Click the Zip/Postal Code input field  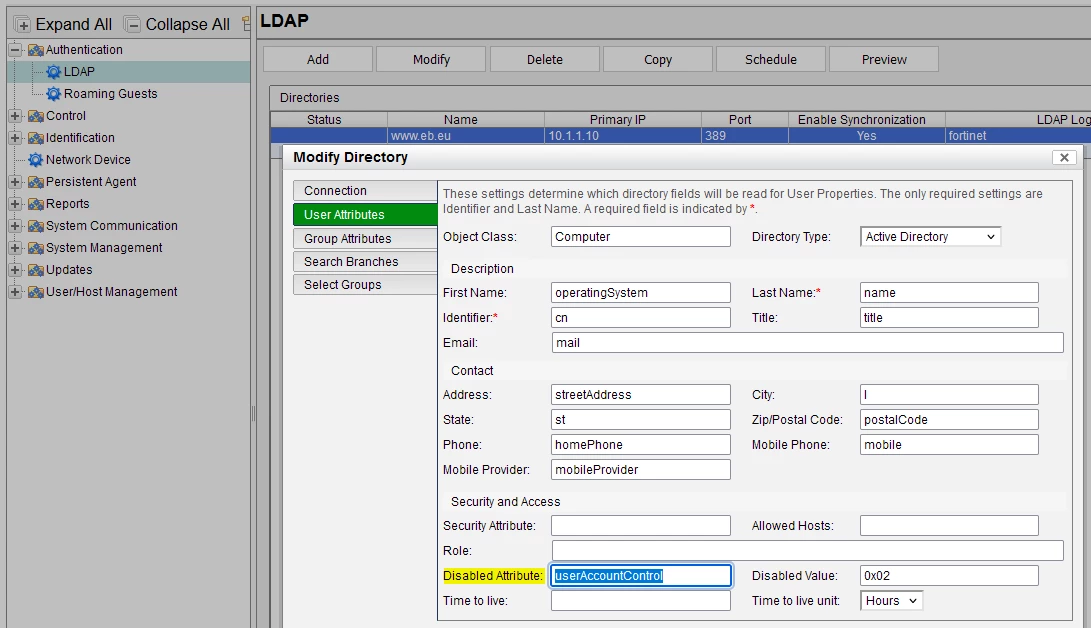[949, 420]
